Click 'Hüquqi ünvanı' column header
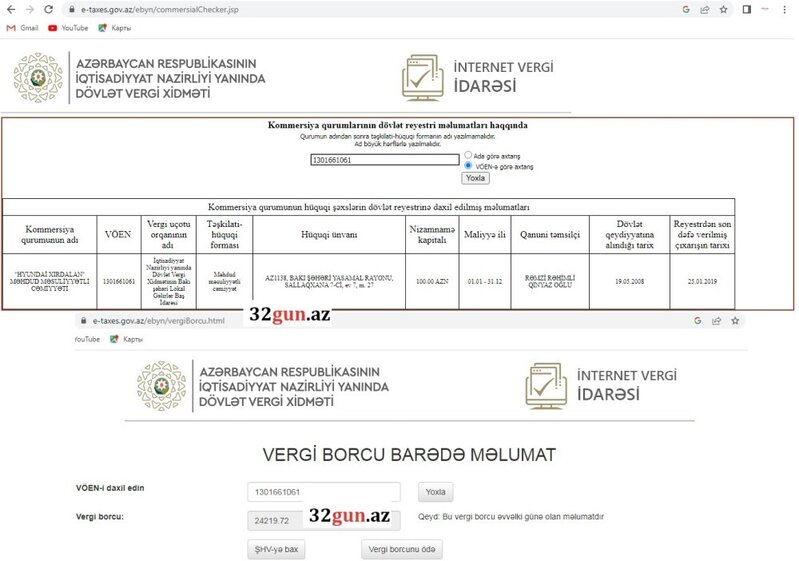The height and width of the screenshot is (561, 799). [329, 234]
